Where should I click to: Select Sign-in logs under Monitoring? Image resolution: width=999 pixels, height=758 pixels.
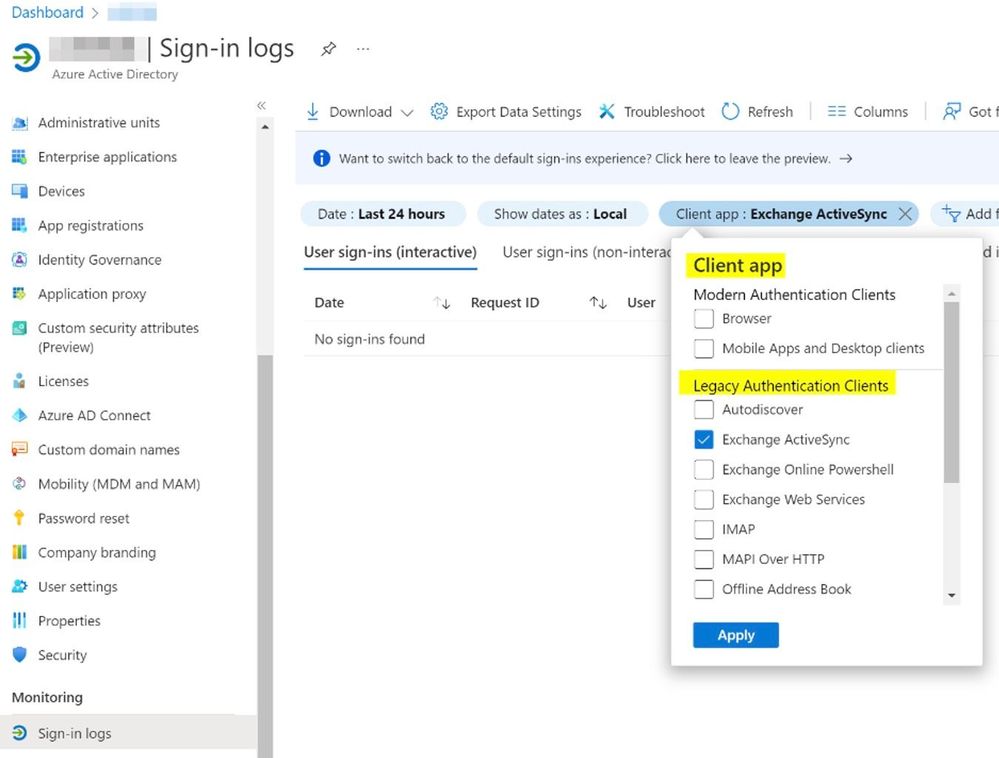(x=127, y=733)
